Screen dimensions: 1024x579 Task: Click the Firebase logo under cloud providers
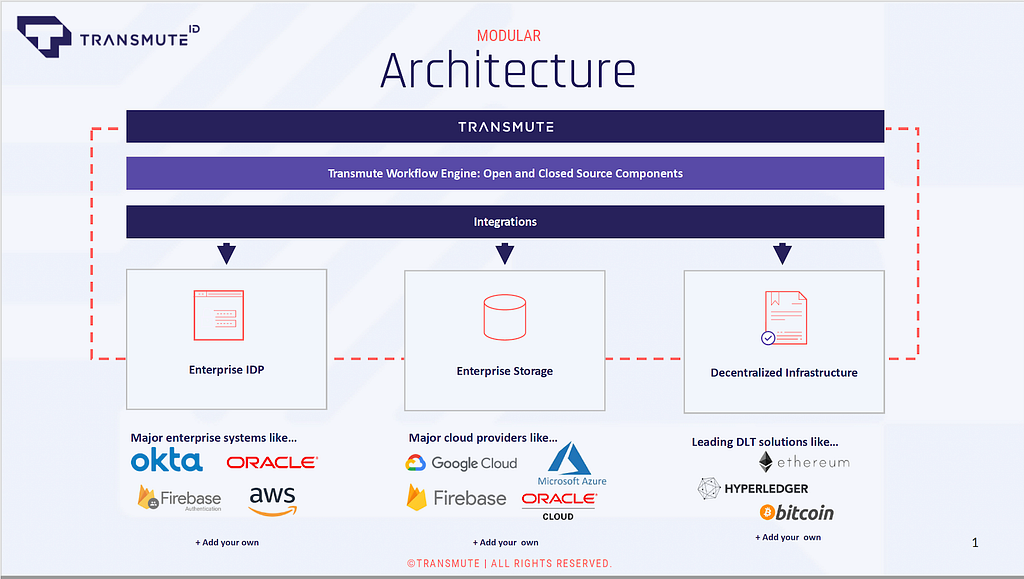pos(456,498)
